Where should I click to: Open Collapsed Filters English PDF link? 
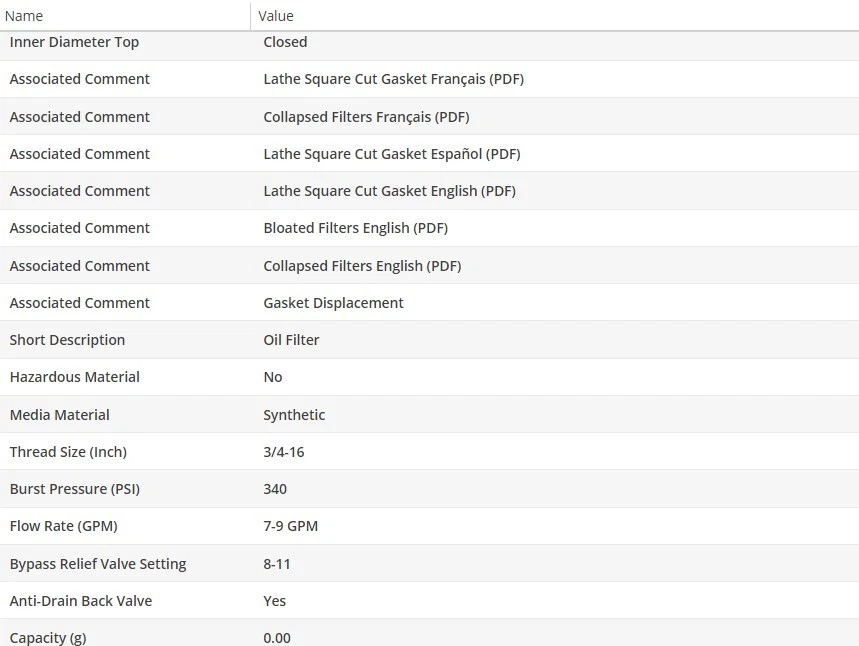pos(362,266)
